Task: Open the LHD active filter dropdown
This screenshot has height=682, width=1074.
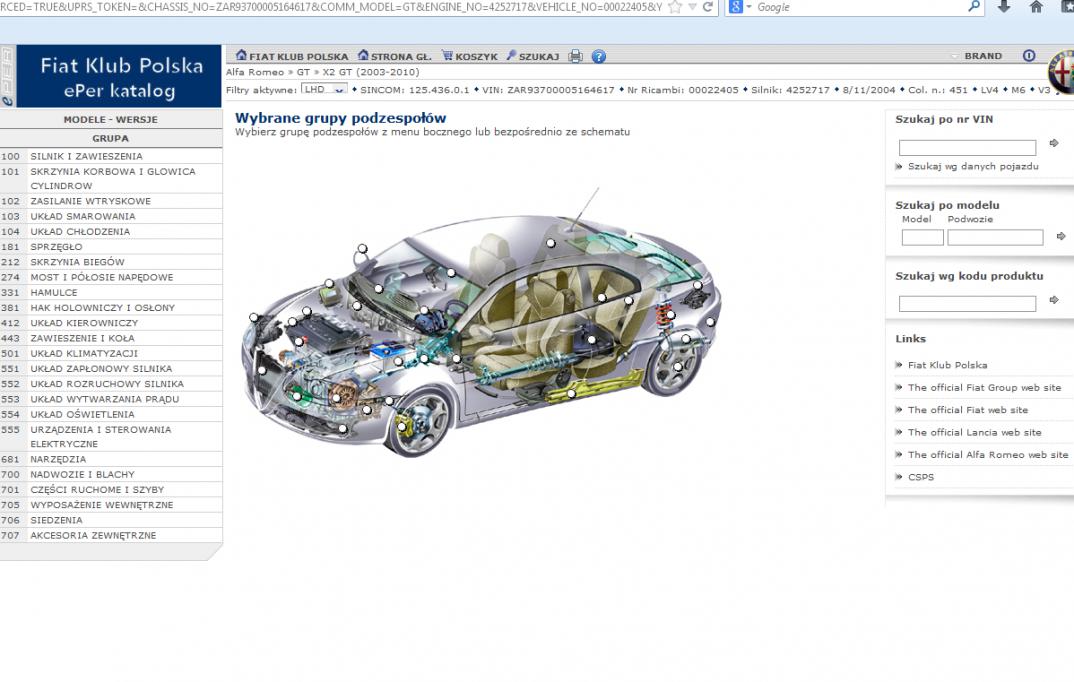Action: pyautogui.click(x=324, y=90)
